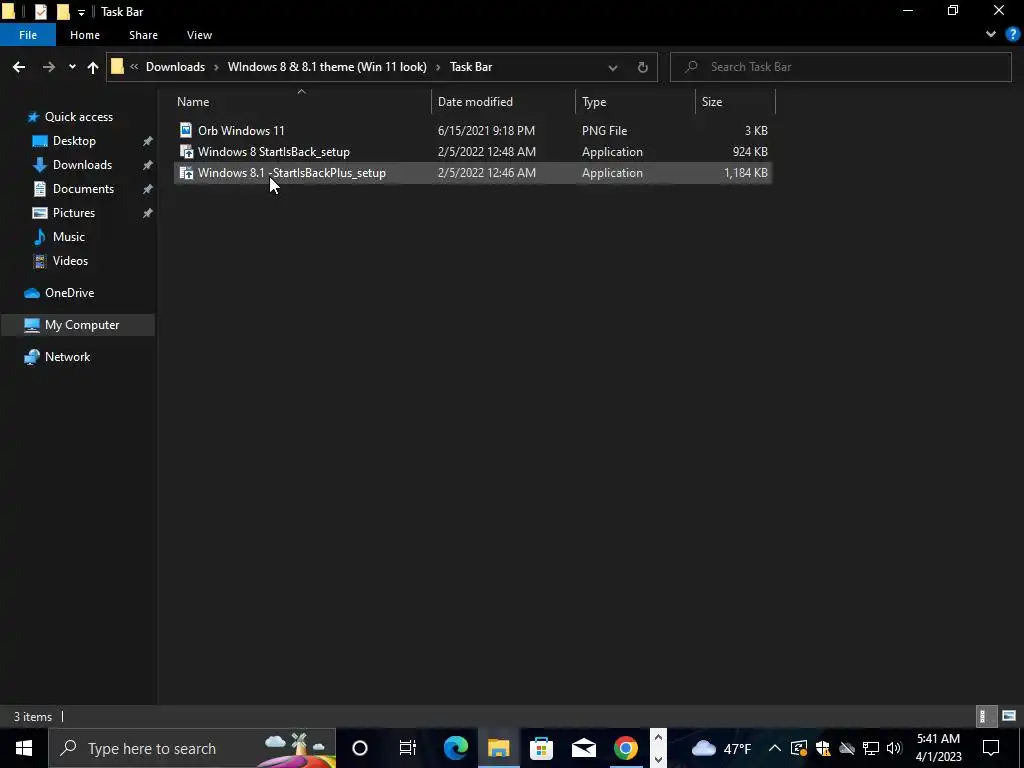This screenshot has height=768, width=1024.
Task: Expand the ribbon with chevron
Action: 991,35
